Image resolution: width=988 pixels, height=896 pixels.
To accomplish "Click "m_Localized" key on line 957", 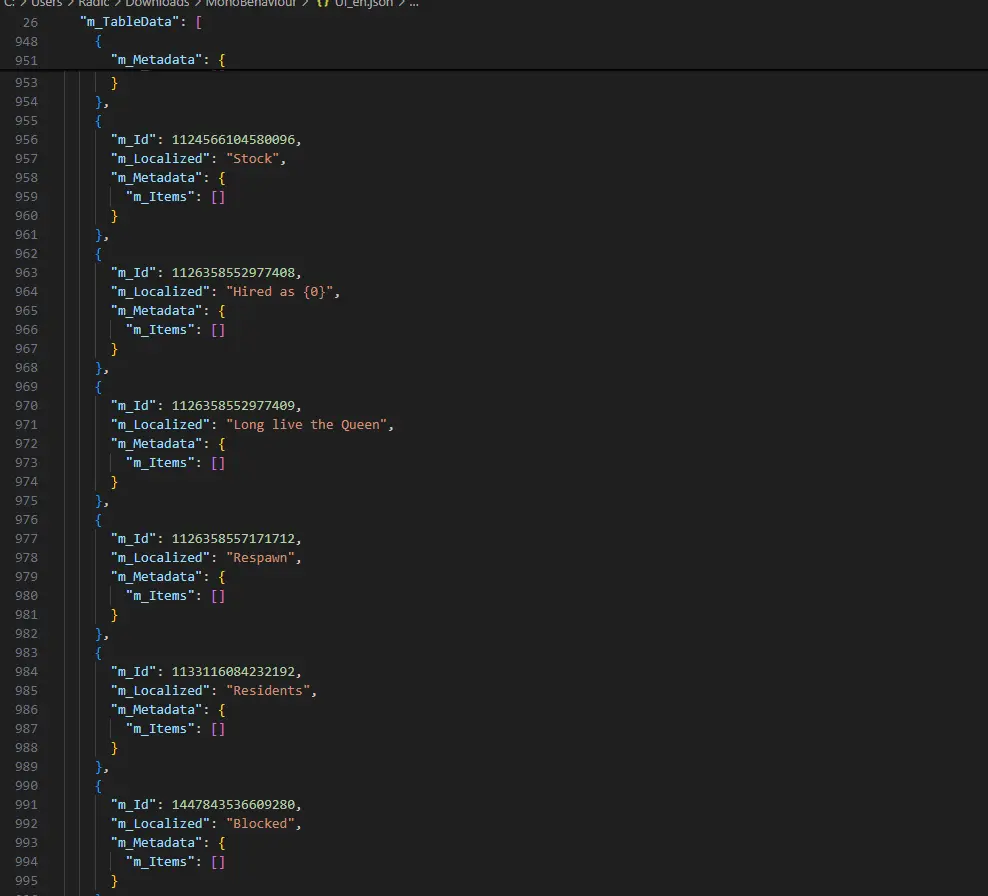I will (x=160, y=159).
